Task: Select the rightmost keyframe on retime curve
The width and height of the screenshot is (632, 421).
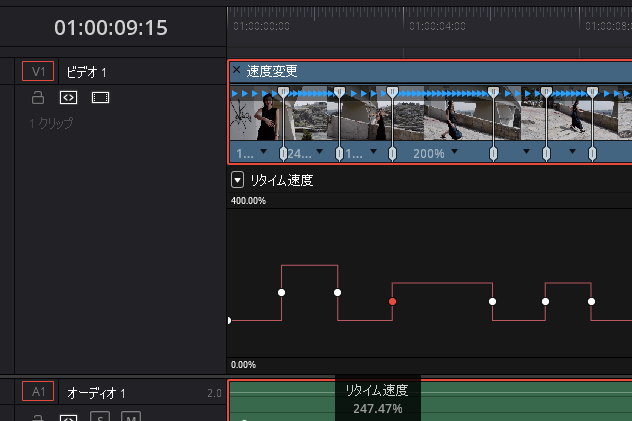Action: click(591, 301)
